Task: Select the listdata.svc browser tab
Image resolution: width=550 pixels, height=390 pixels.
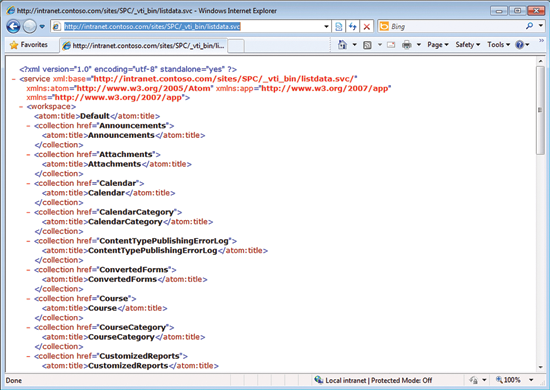Action: tap(144, 46)
